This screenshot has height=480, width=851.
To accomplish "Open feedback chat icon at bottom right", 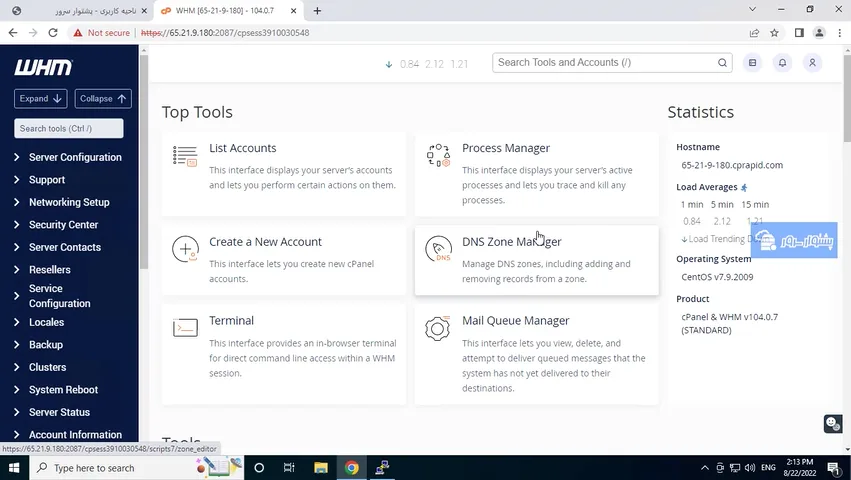I will pyautogui.click(x=833, y=423).
